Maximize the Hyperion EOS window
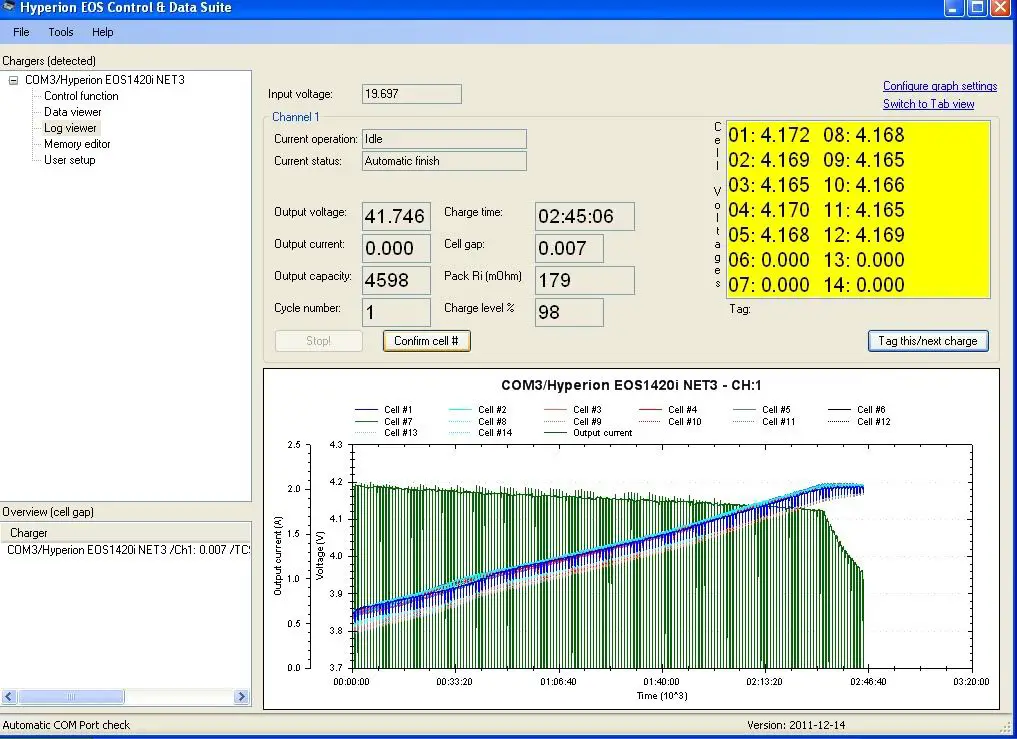Image resolution: width=1017 pixels, height=739 pixels. tap(977, 8)
